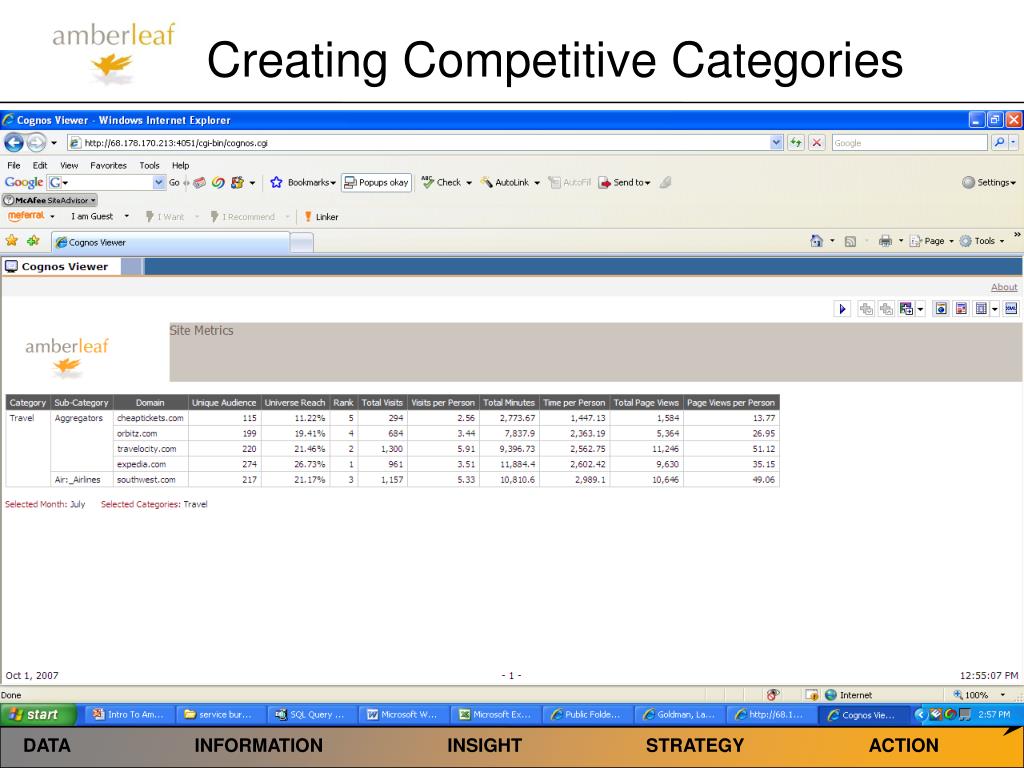Click the Refresh page icon

click(796, 142)
